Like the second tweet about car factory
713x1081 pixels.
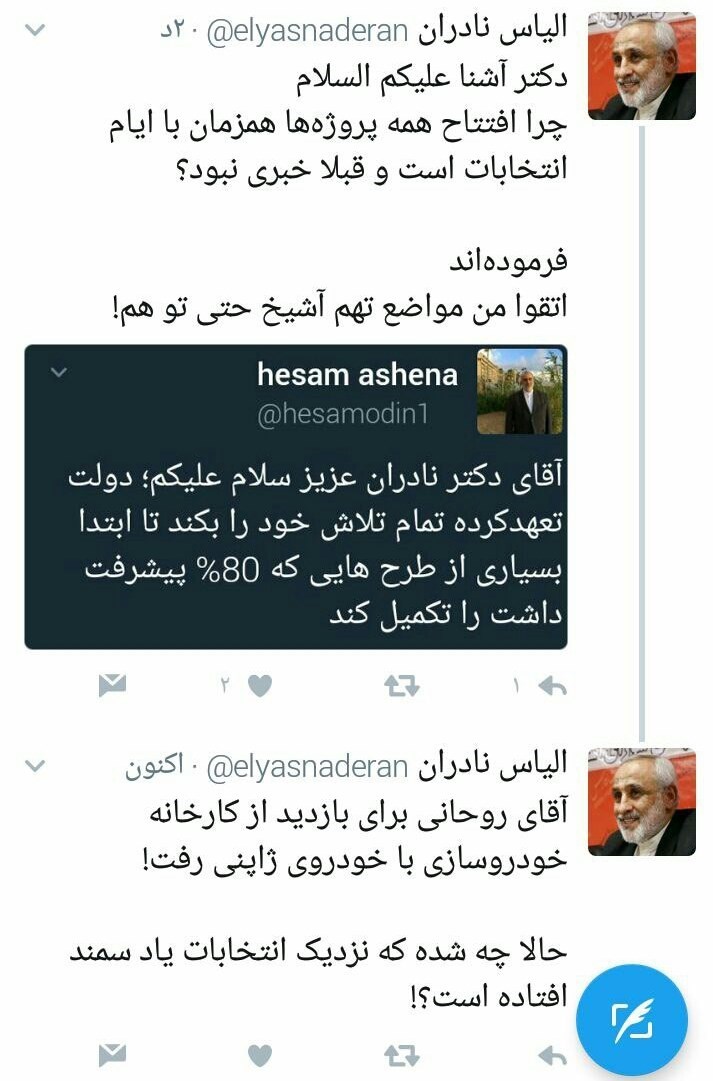tap(259, 1055)
